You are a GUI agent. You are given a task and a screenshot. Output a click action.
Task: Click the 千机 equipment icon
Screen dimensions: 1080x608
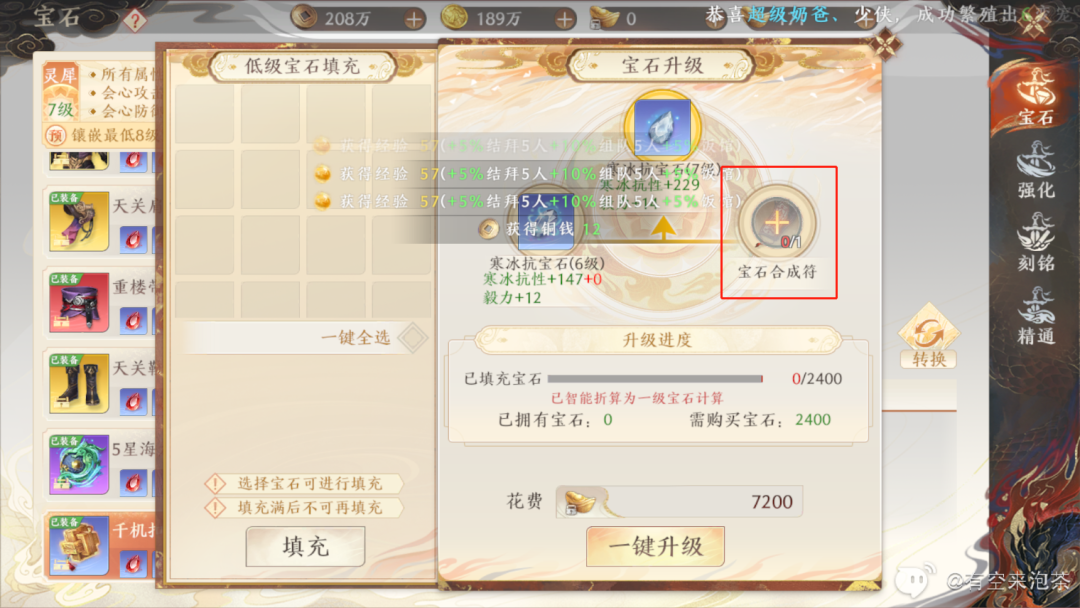point(79,545)
